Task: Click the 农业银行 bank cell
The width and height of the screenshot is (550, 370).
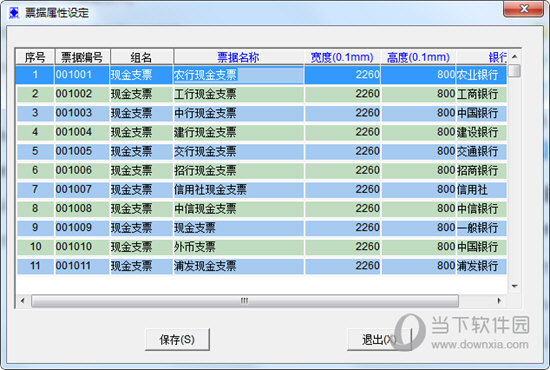Action: point(482,75)
